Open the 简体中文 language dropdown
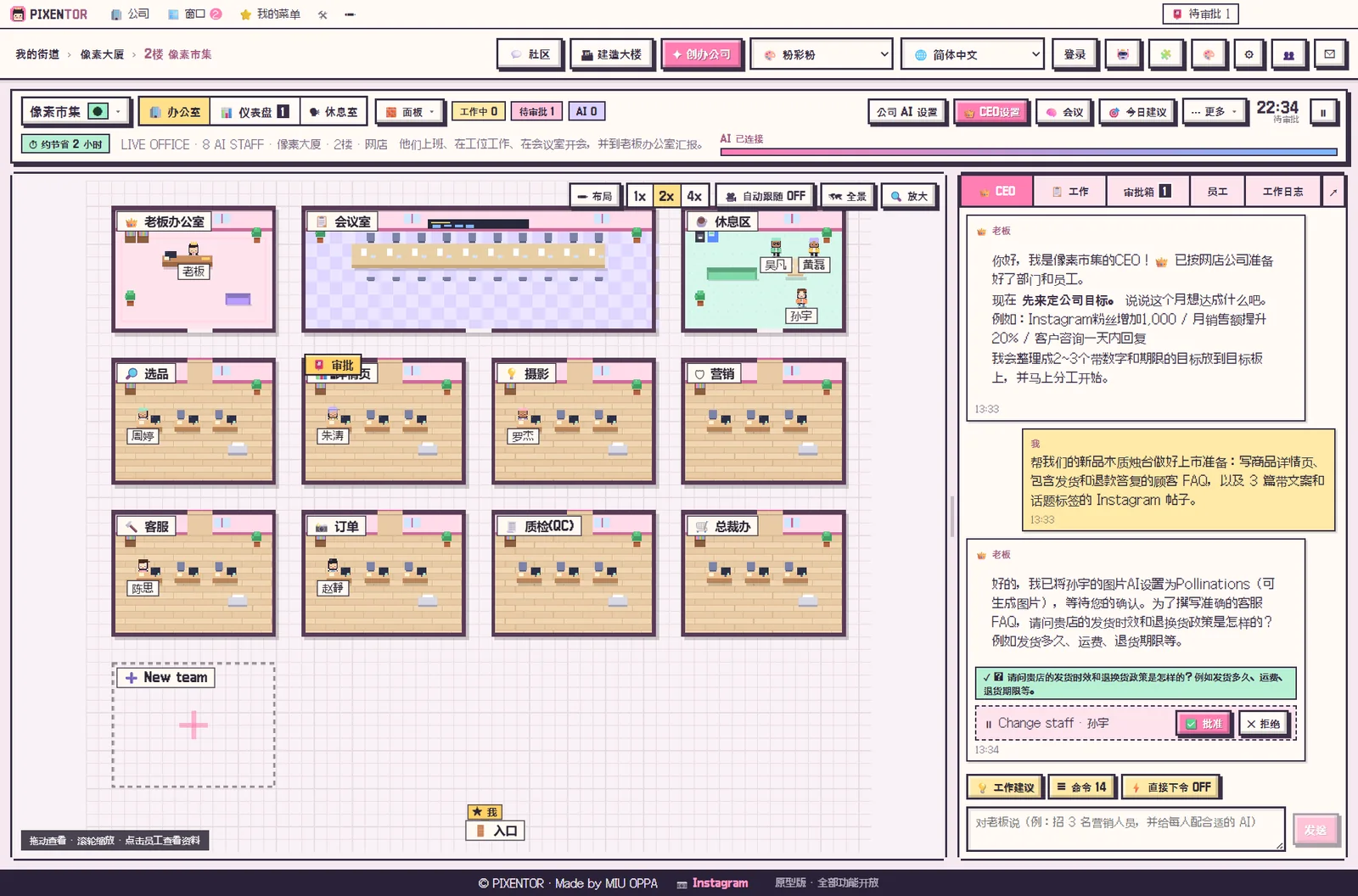 pyautogui.click(x=973, y=54)
